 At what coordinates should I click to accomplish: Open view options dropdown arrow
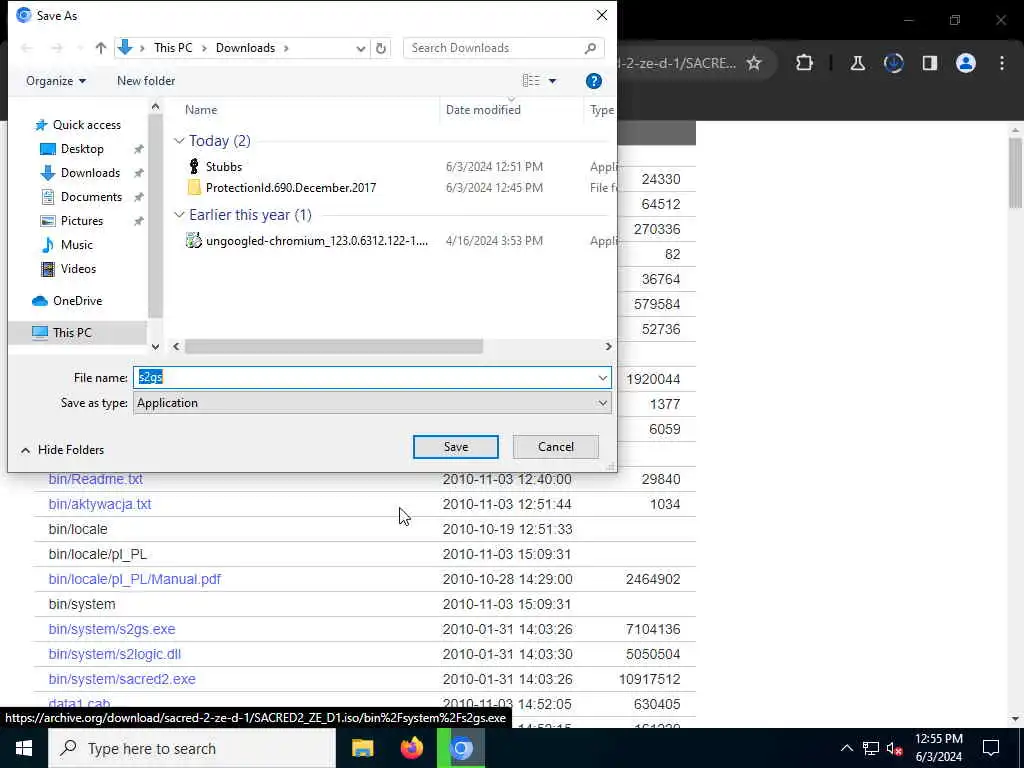click(x=552, y=81)
